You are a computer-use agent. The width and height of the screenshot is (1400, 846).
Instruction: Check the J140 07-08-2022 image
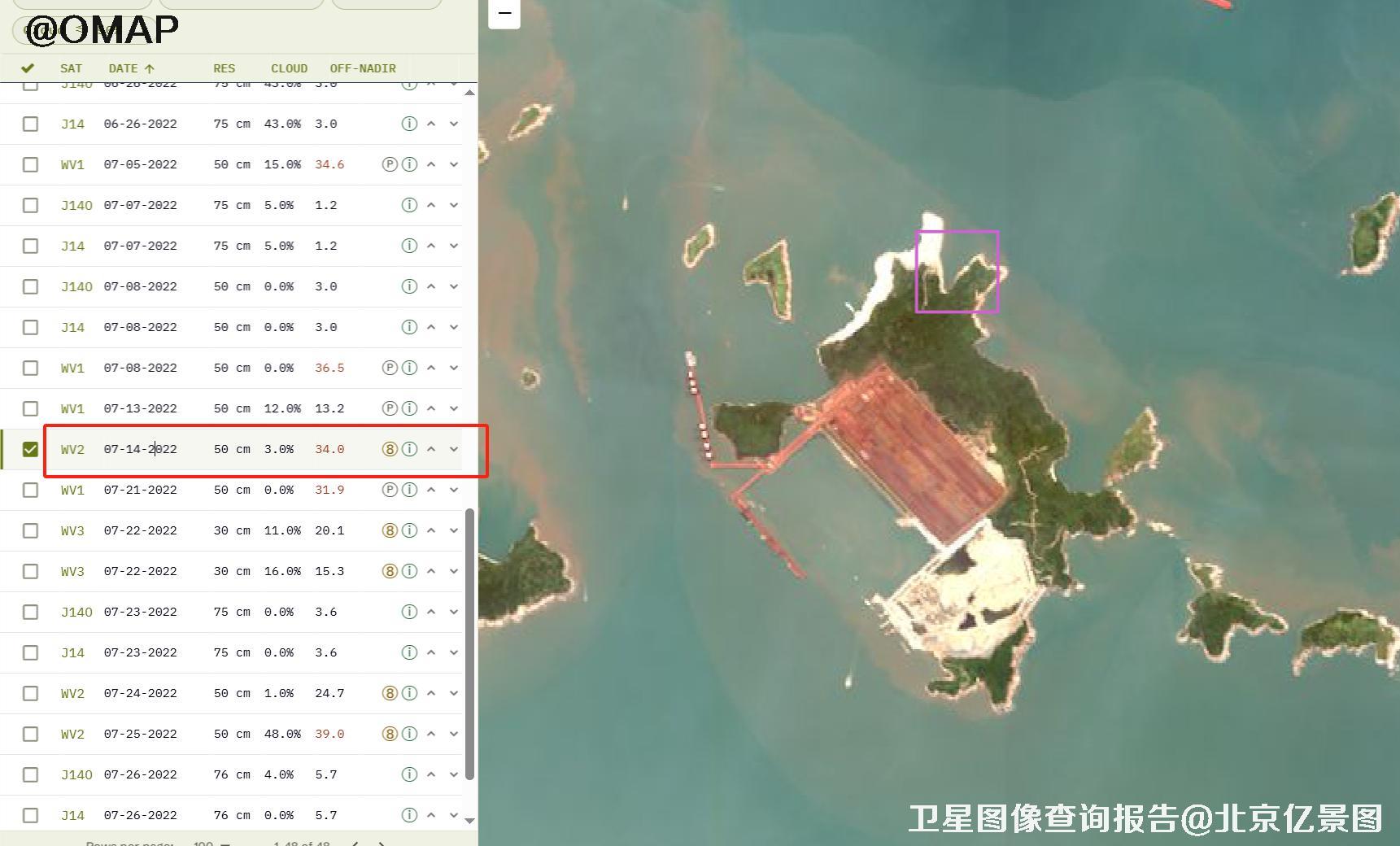click(30, 286)
